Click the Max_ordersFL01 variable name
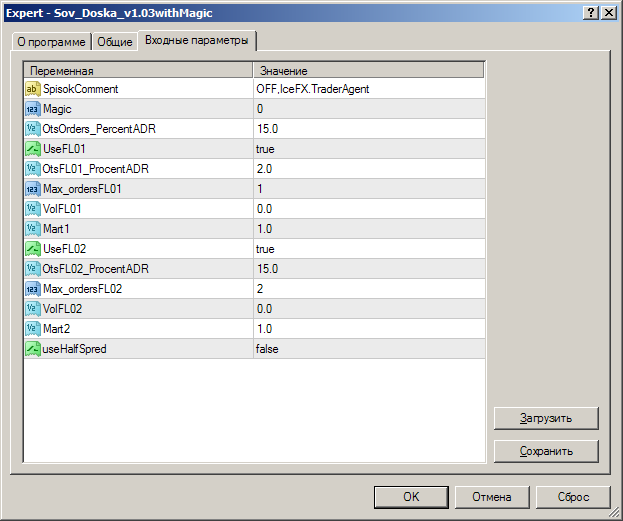The image size is (623, 521). 82,189
